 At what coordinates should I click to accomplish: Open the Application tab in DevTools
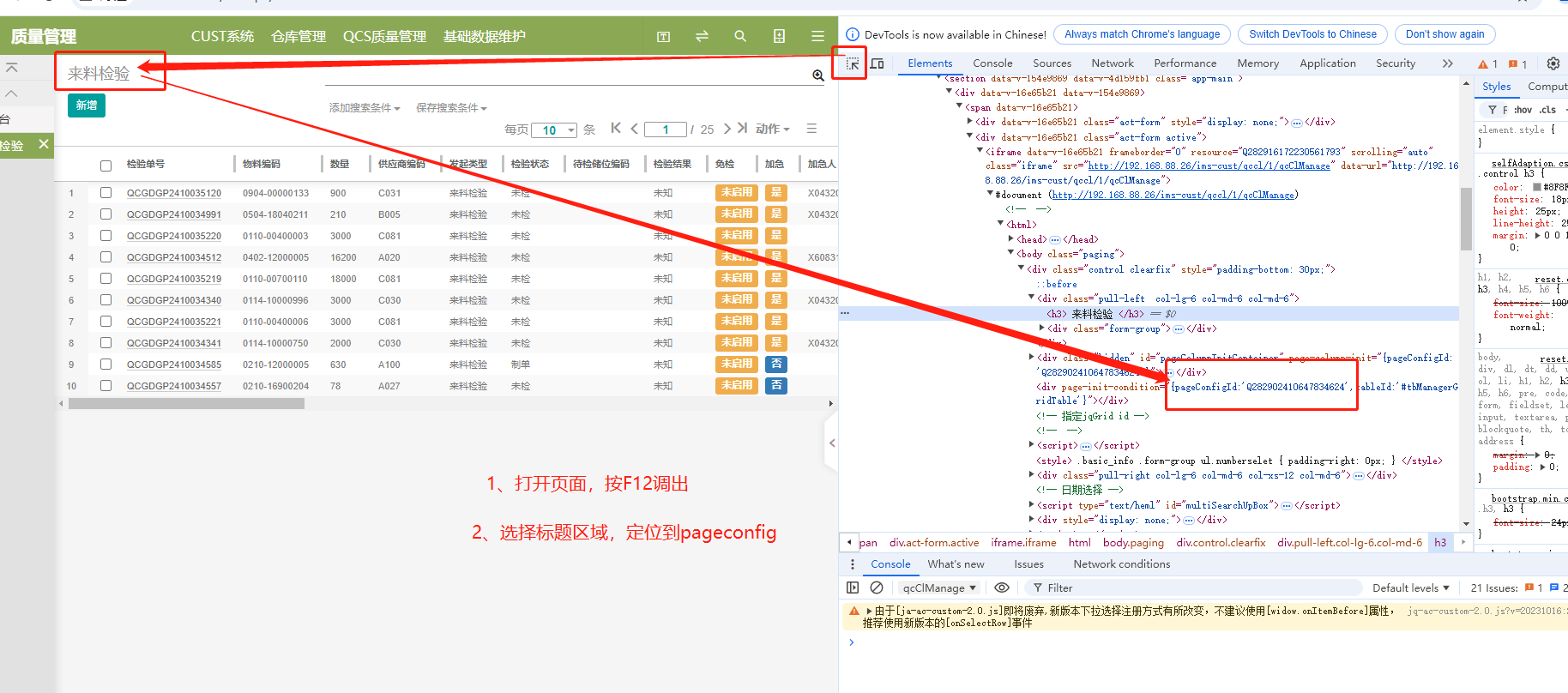point(1328,63)
